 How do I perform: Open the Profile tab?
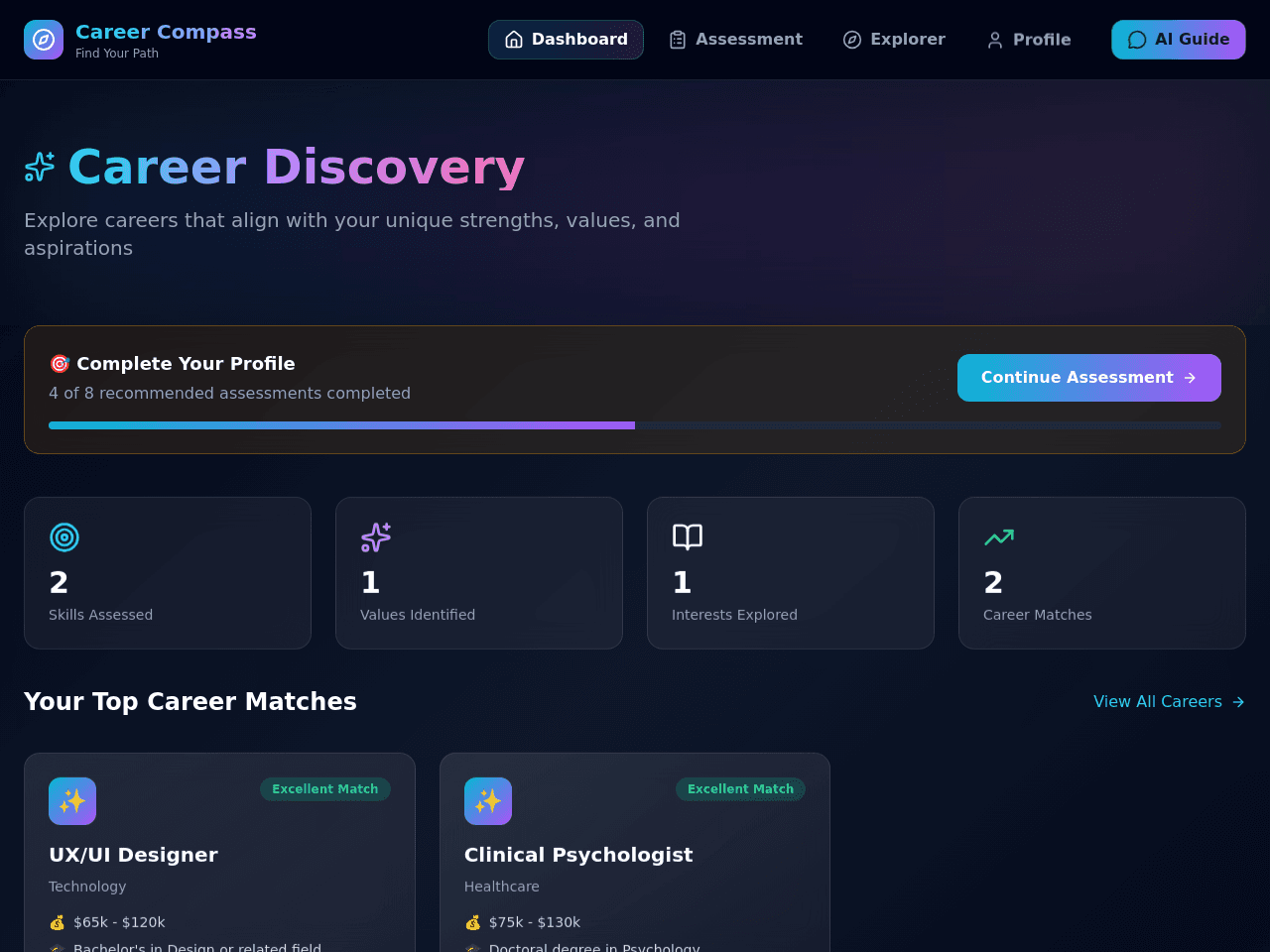point(1029,40)
